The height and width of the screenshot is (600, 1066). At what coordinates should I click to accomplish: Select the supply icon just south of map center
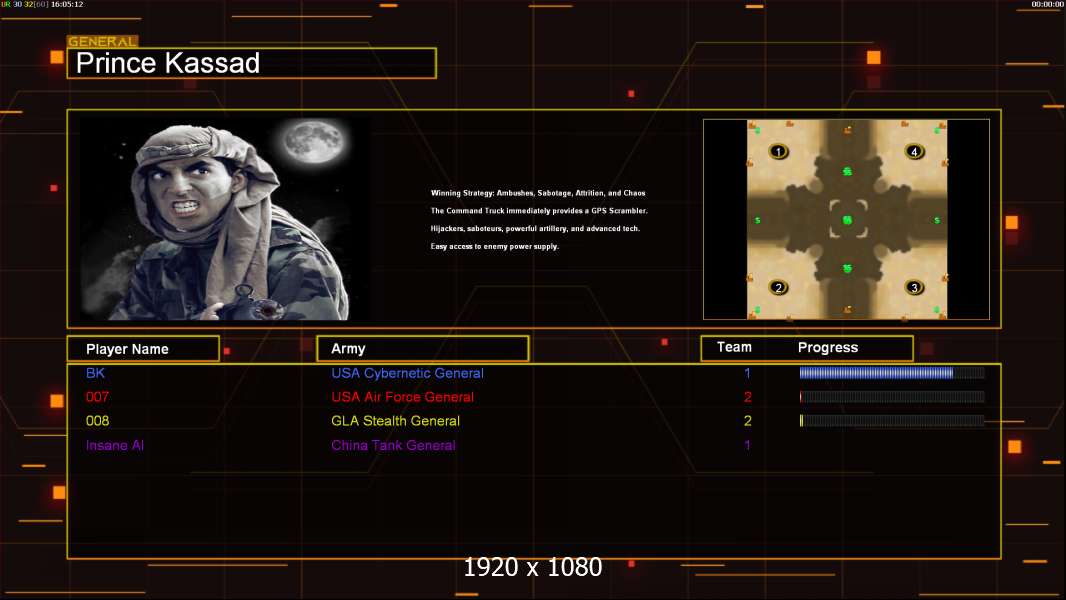coord(847,269)
